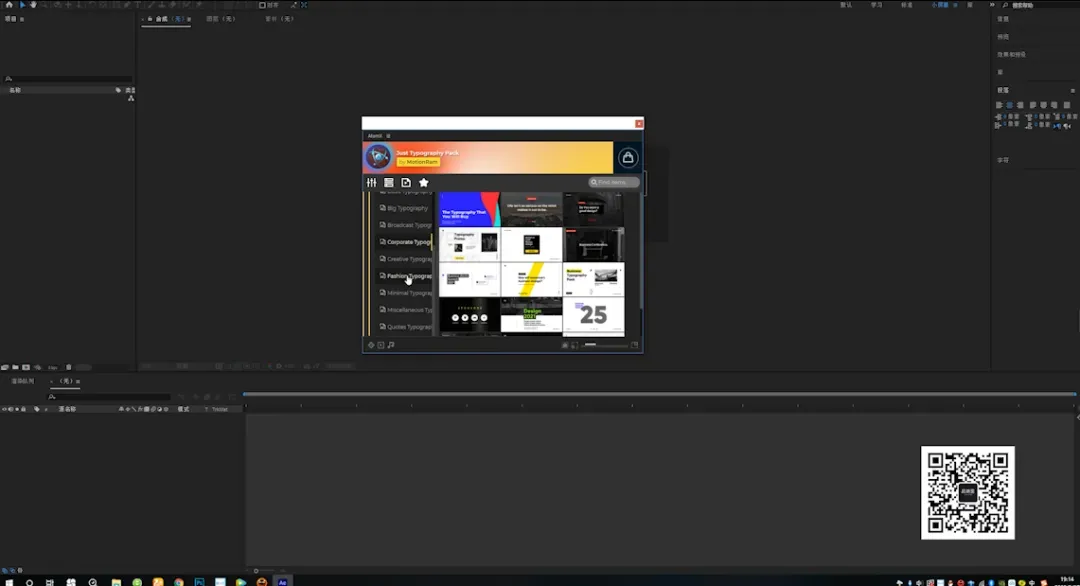Select the Creative Typography category
The width and height of the screenshot is (1080, 586).
tap(405, 259)
